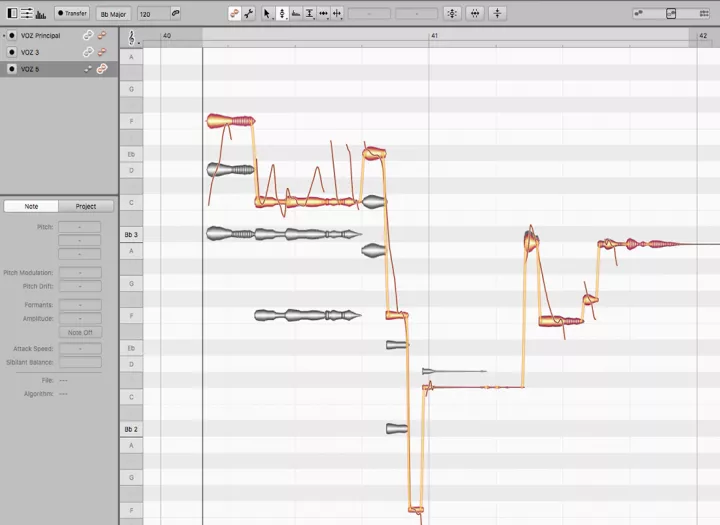Click the second toolbar inspector value field
The width and height of the screenshot is (720, 525).
[416, 14]
